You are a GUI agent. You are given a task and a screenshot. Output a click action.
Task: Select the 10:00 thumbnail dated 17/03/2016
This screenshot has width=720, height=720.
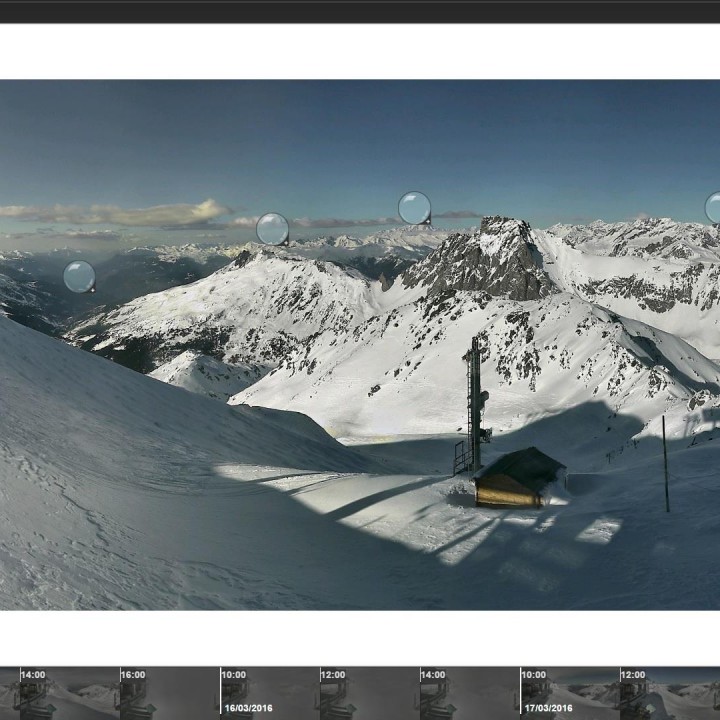(x=570, y=693)
